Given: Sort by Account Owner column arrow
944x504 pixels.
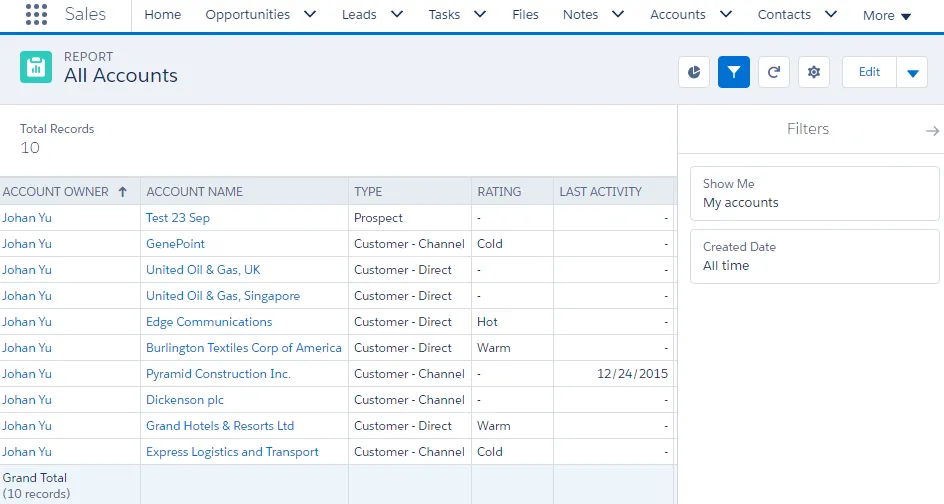Looking at the screenshot, I should point(123,192).
